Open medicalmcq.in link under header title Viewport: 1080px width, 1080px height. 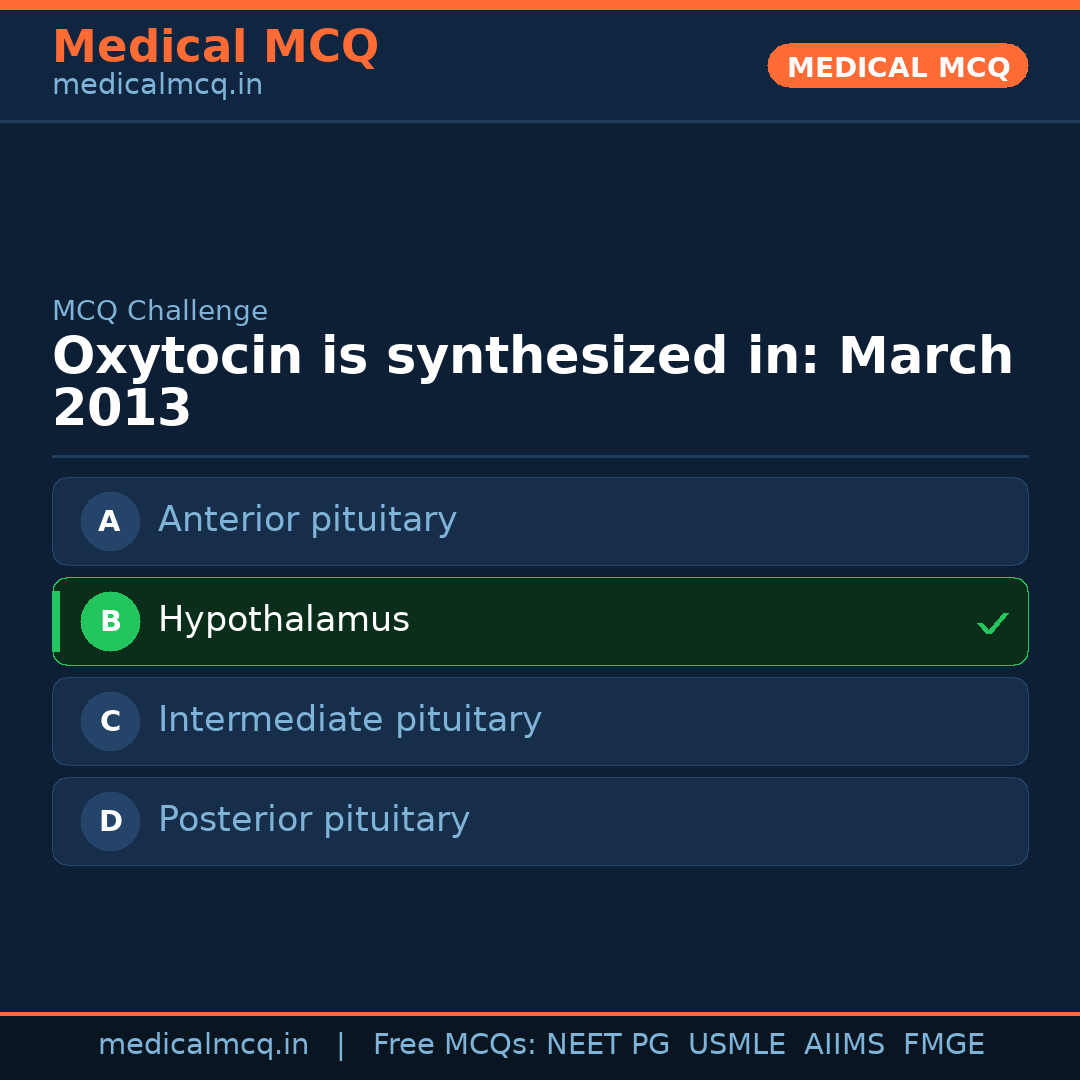pyautogui.click(x=157, y=85)
